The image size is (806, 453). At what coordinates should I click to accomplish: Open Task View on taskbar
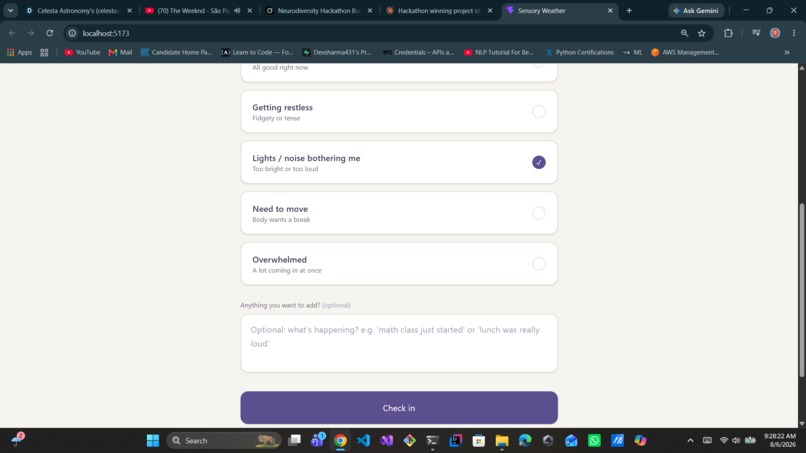click(295, 441)
